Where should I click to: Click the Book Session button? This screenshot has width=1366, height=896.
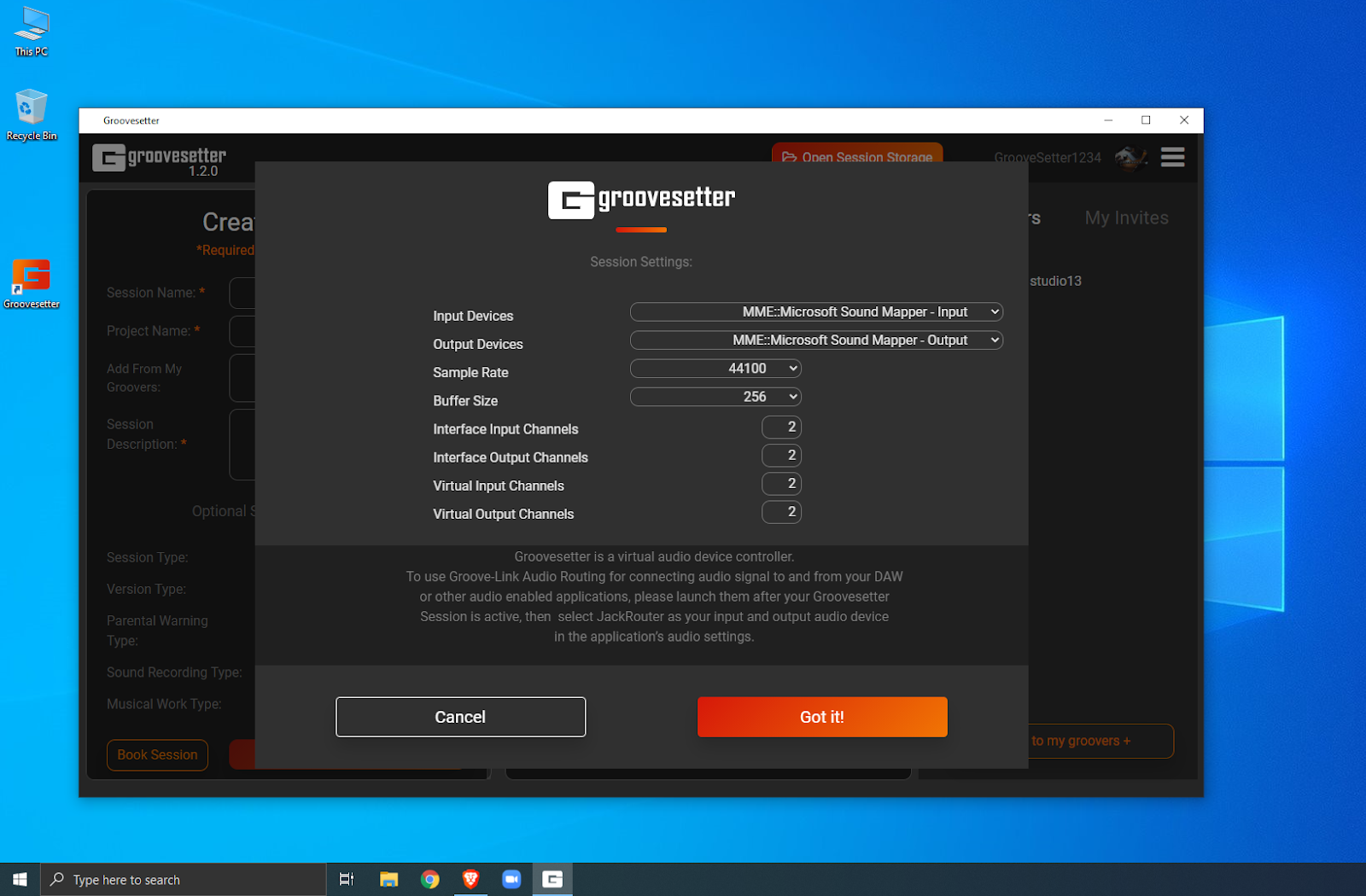coord(157,754)
